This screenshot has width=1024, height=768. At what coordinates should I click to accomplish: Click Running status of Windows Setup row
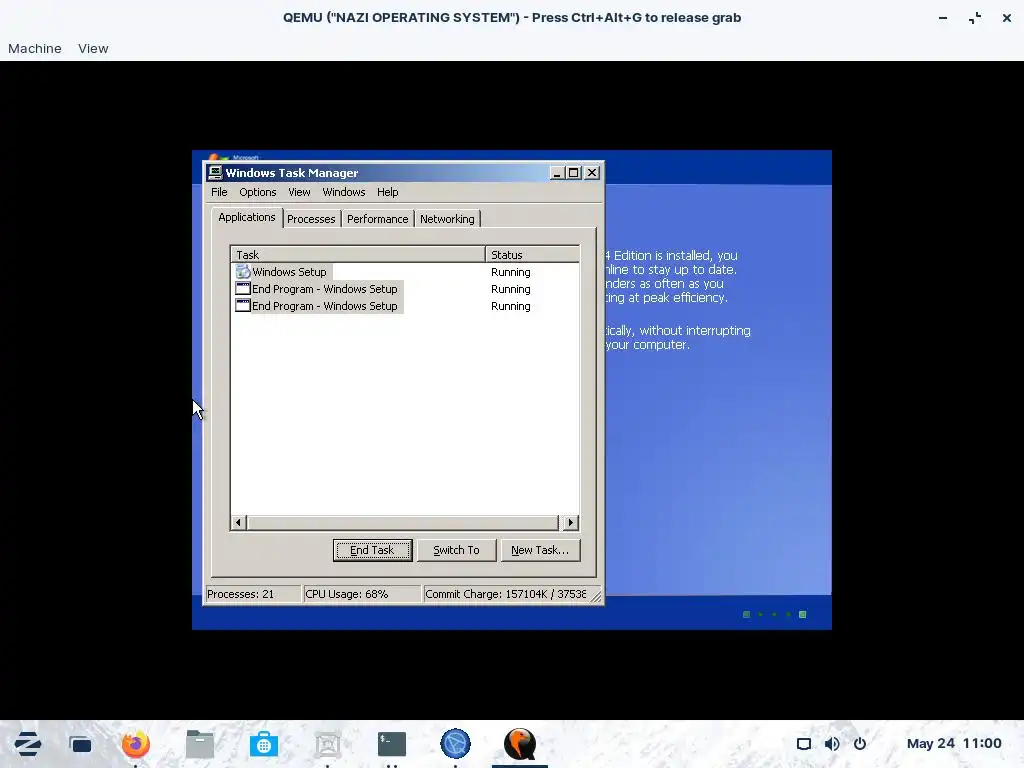[511, 272]
